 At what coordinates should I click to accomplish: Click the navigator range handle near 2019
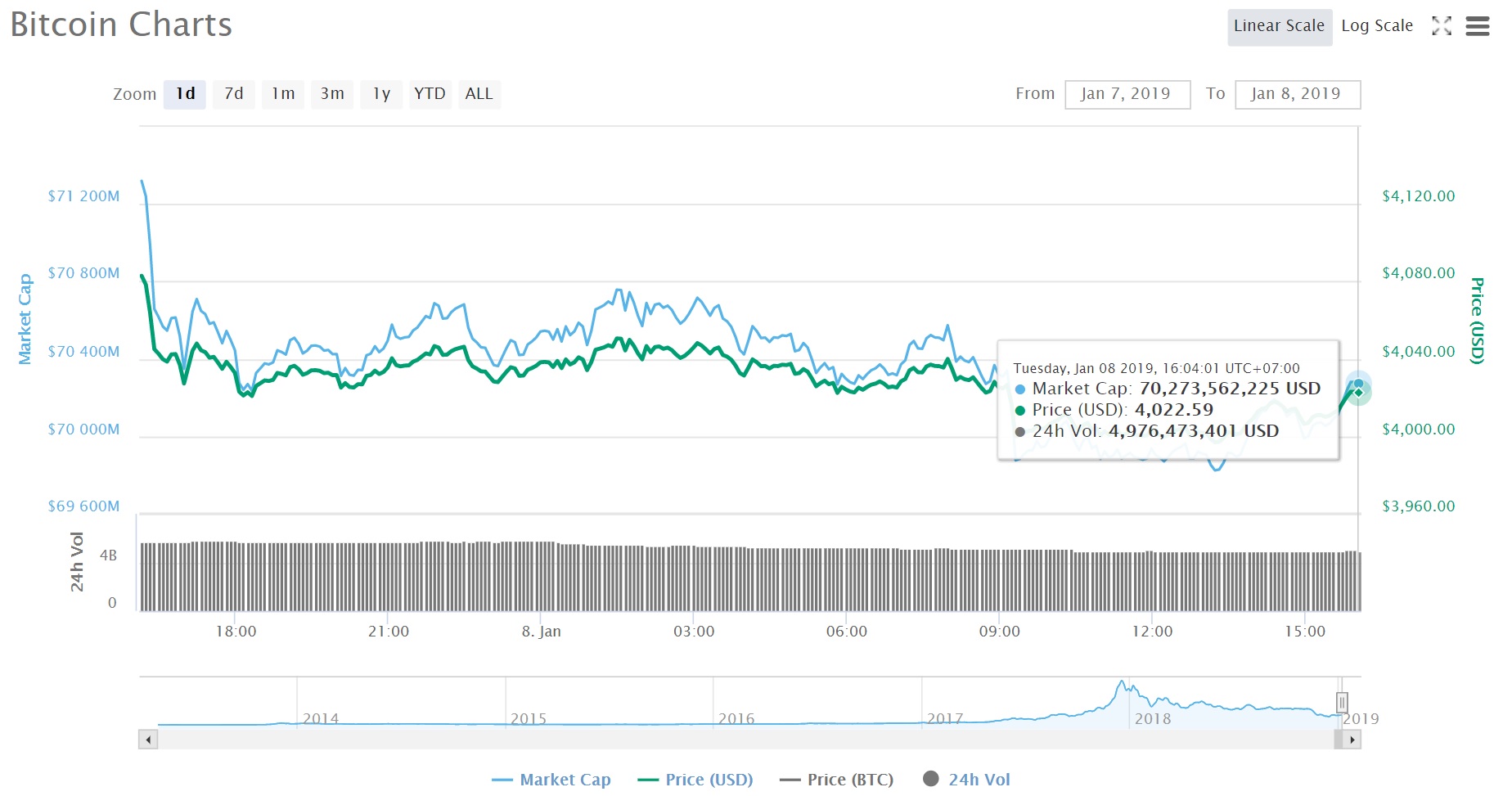[1342, 702]
